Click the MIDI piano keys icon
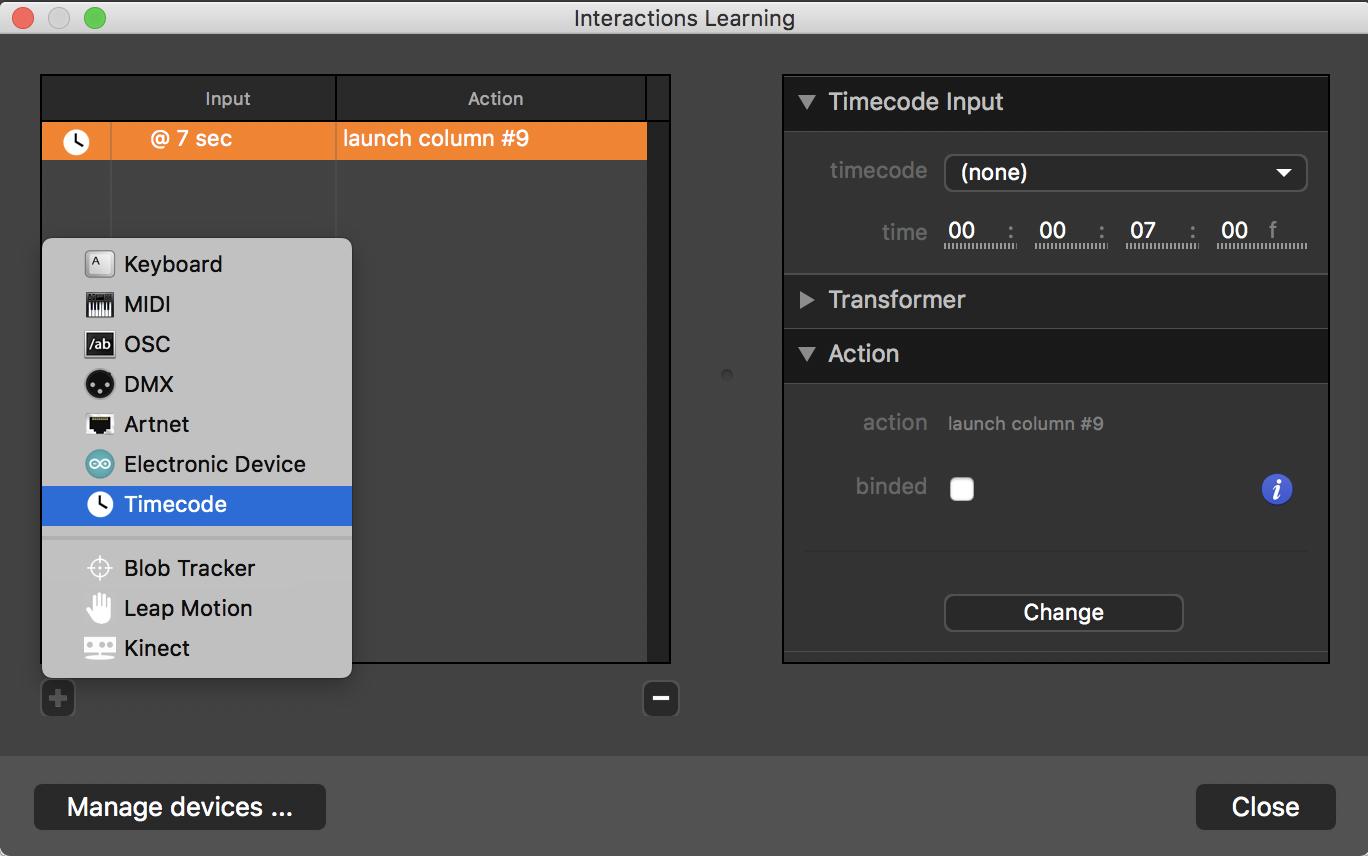Screen dimensions: 1368x856 tap(99, 304)
